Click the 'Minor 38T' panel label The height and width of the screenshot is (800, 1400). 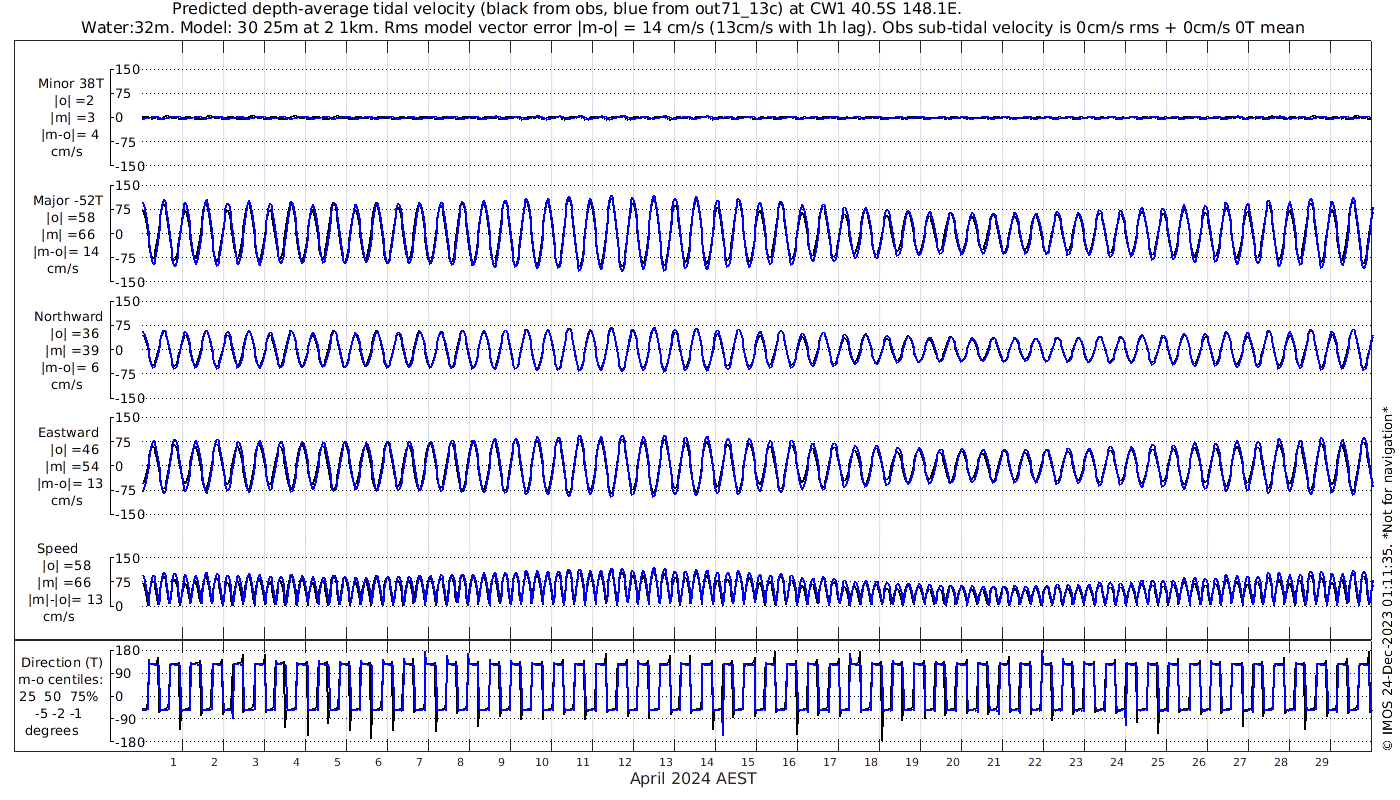(70, 84)
